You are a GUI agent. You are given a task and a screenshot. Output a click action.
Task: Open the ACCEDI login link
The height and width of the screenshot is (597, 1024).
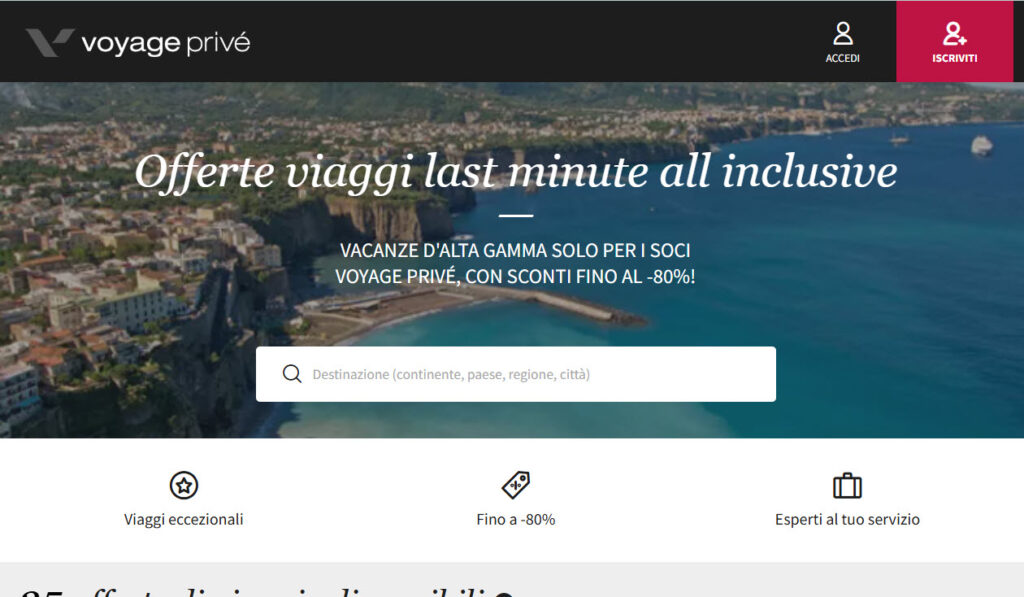coord(843,58)
